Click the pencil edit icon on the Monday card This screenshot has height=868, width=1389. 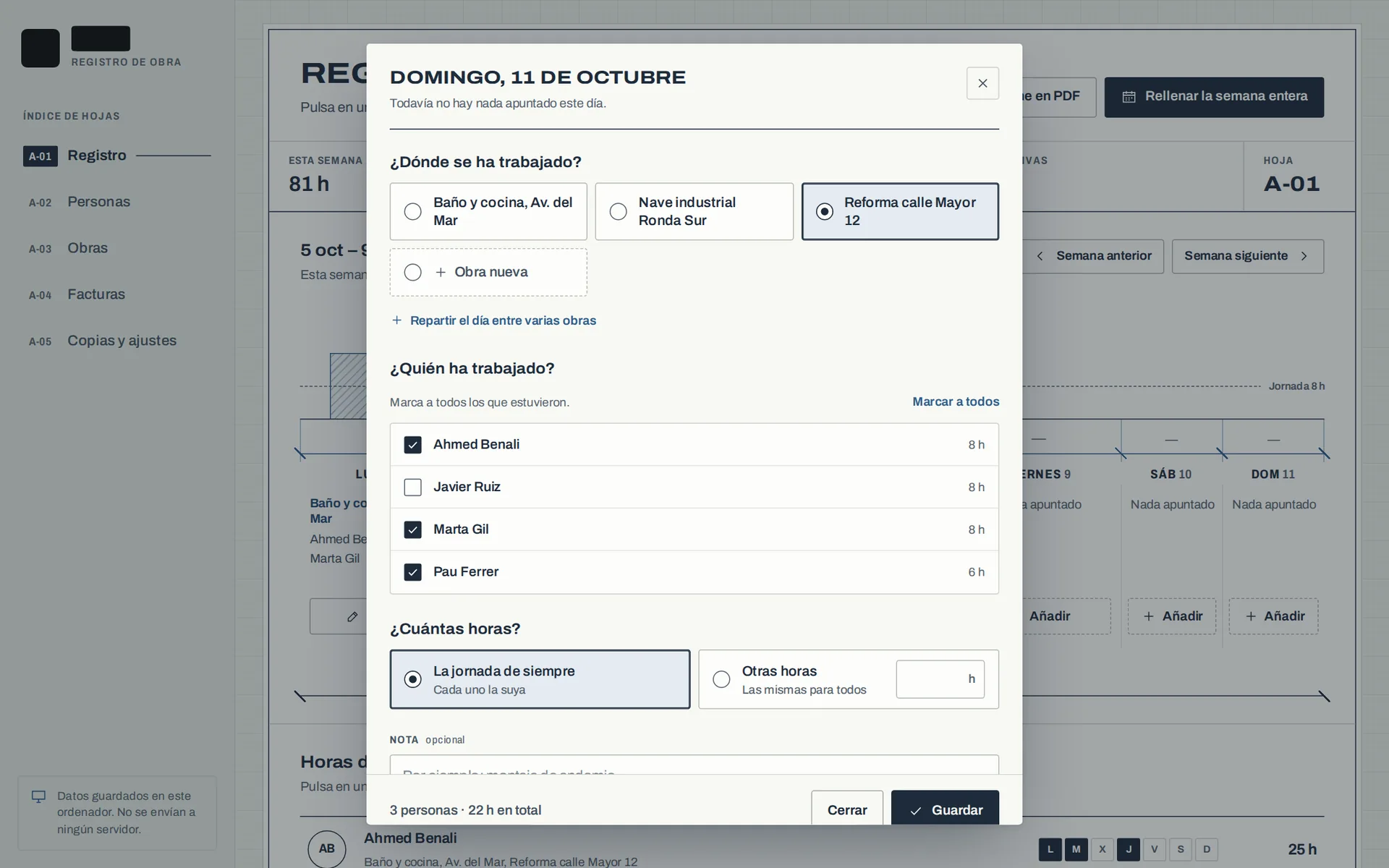point(352,616)
